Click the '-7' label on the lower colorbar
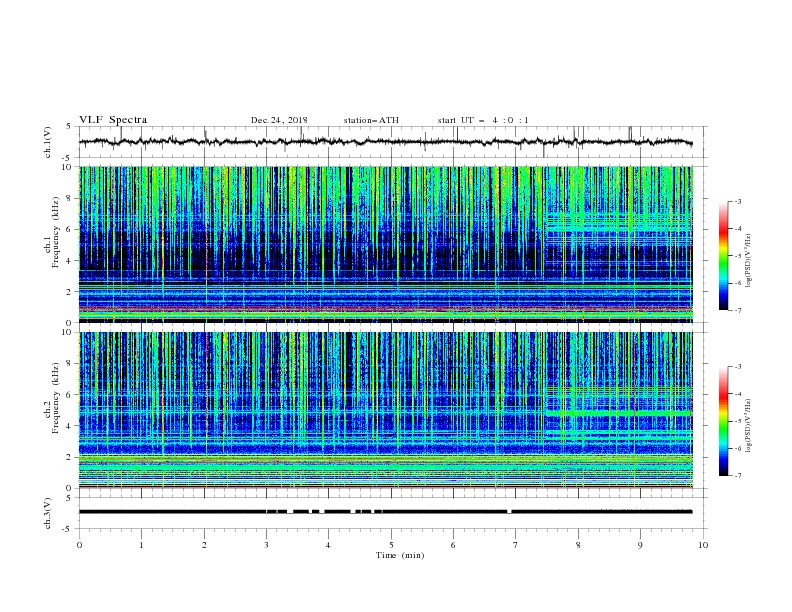792x612 pixels. 737,476
